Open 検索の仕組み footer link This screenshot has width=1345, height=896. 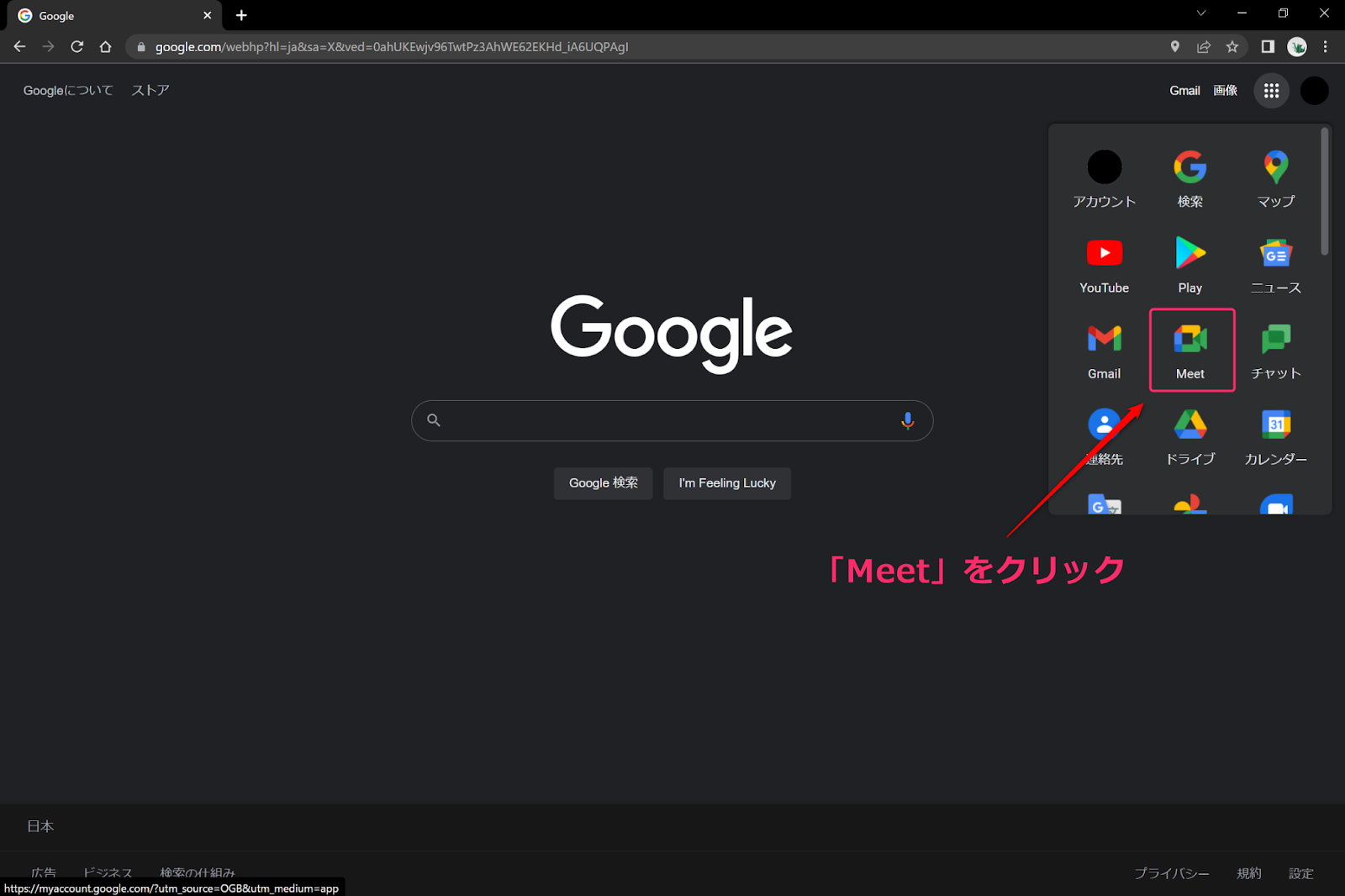click(x=198, y=872)
